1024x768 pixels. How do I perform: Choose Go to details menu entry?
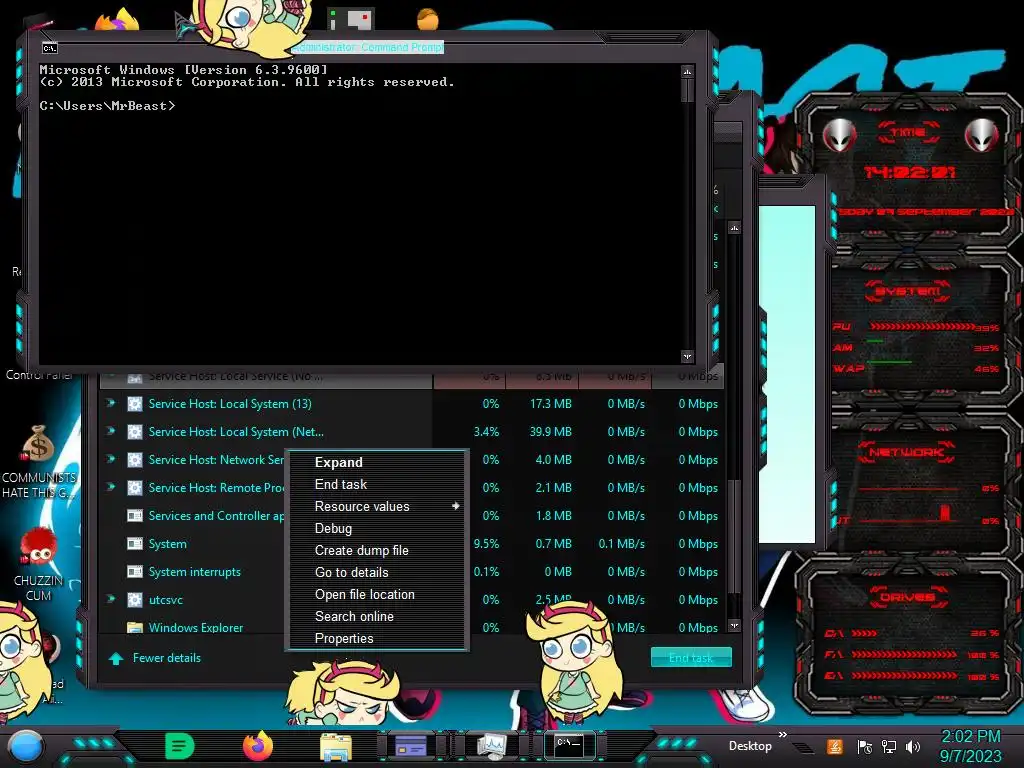tap(377, 573)
